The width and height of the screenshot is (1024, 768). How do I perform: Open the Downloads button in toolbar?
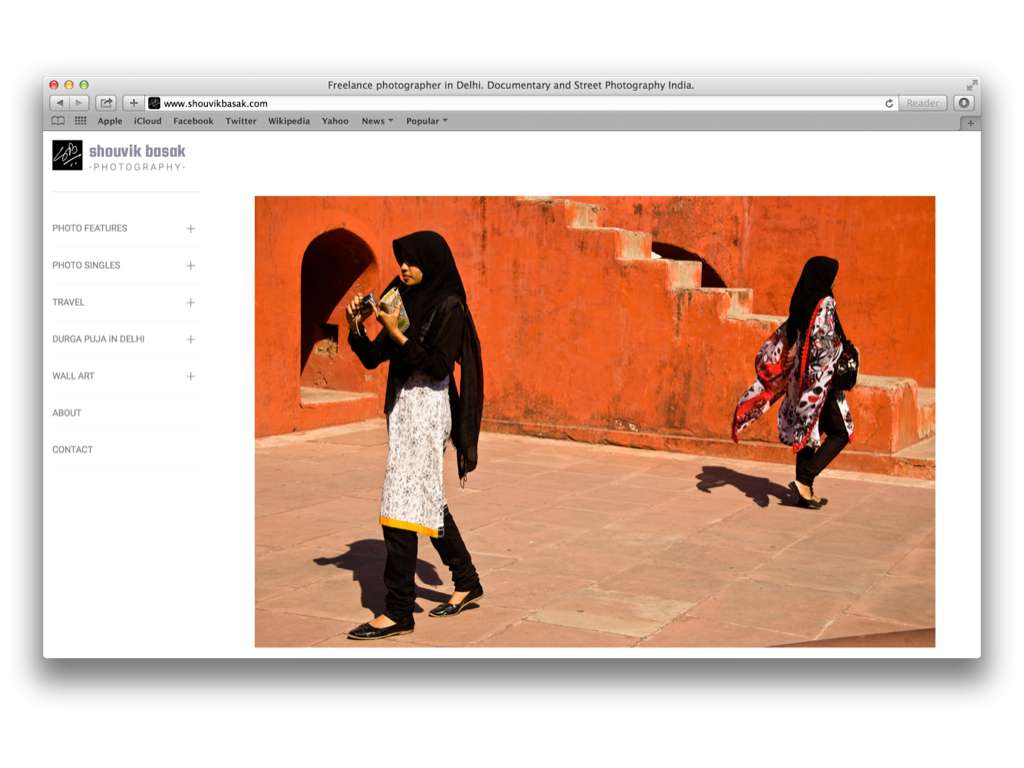pos(964,103)
